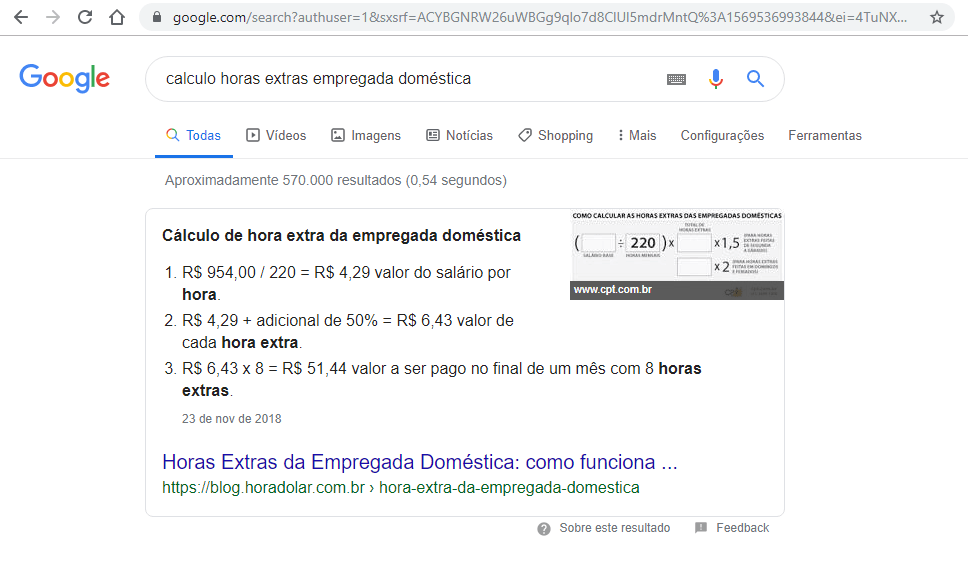Viewport: 968px width, 566px height.
Task: Click the result count text 570.000 resultados
Action: pyautogui.click(x=336, y=180)
